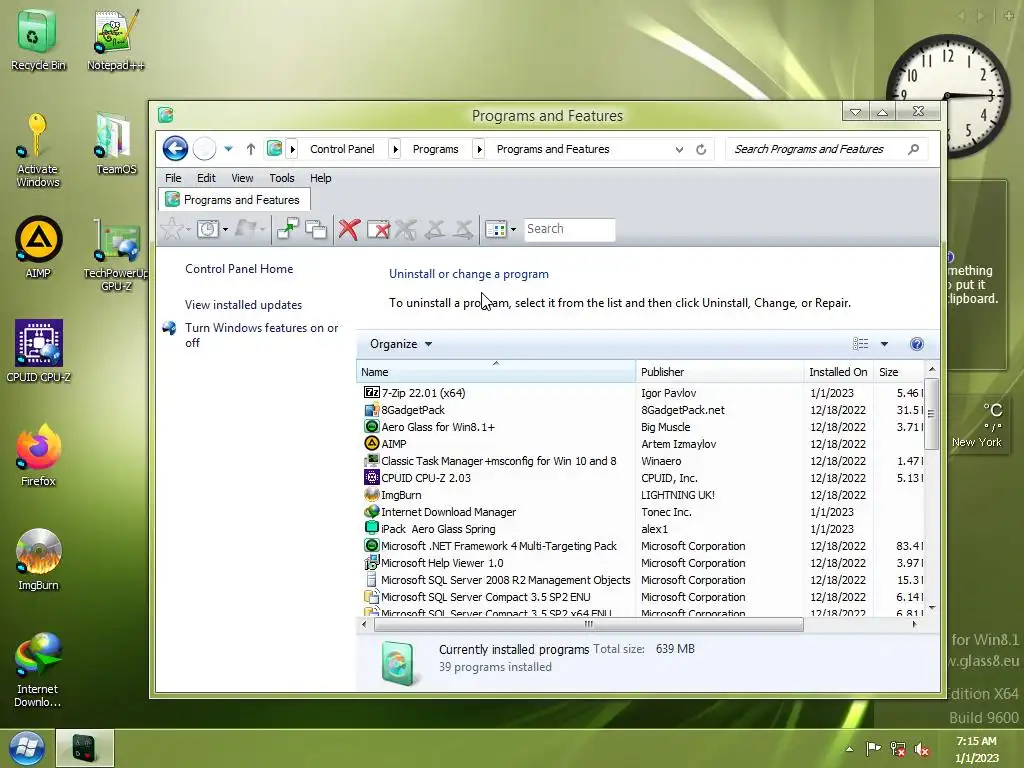Open the CPUID CPU-Z desktop icon

[x=38, y=351]
